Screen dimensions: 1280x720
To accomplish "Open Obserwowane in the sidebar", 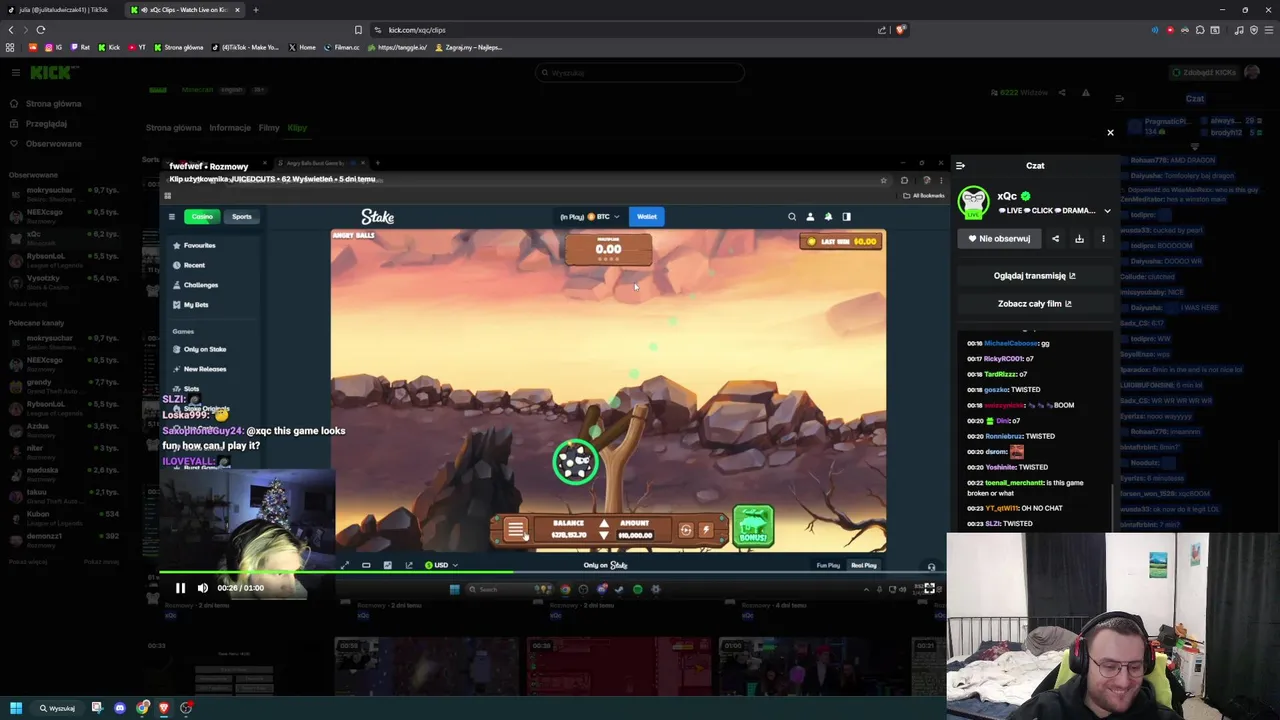I will click(46, 144).
